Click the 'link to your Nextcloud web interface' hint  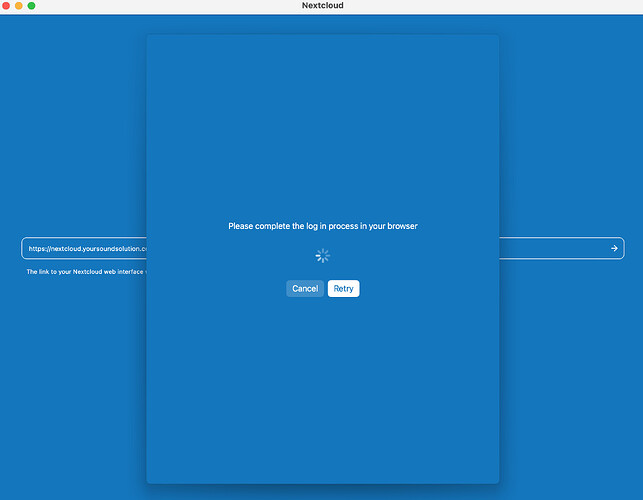(x=85, y=272)
